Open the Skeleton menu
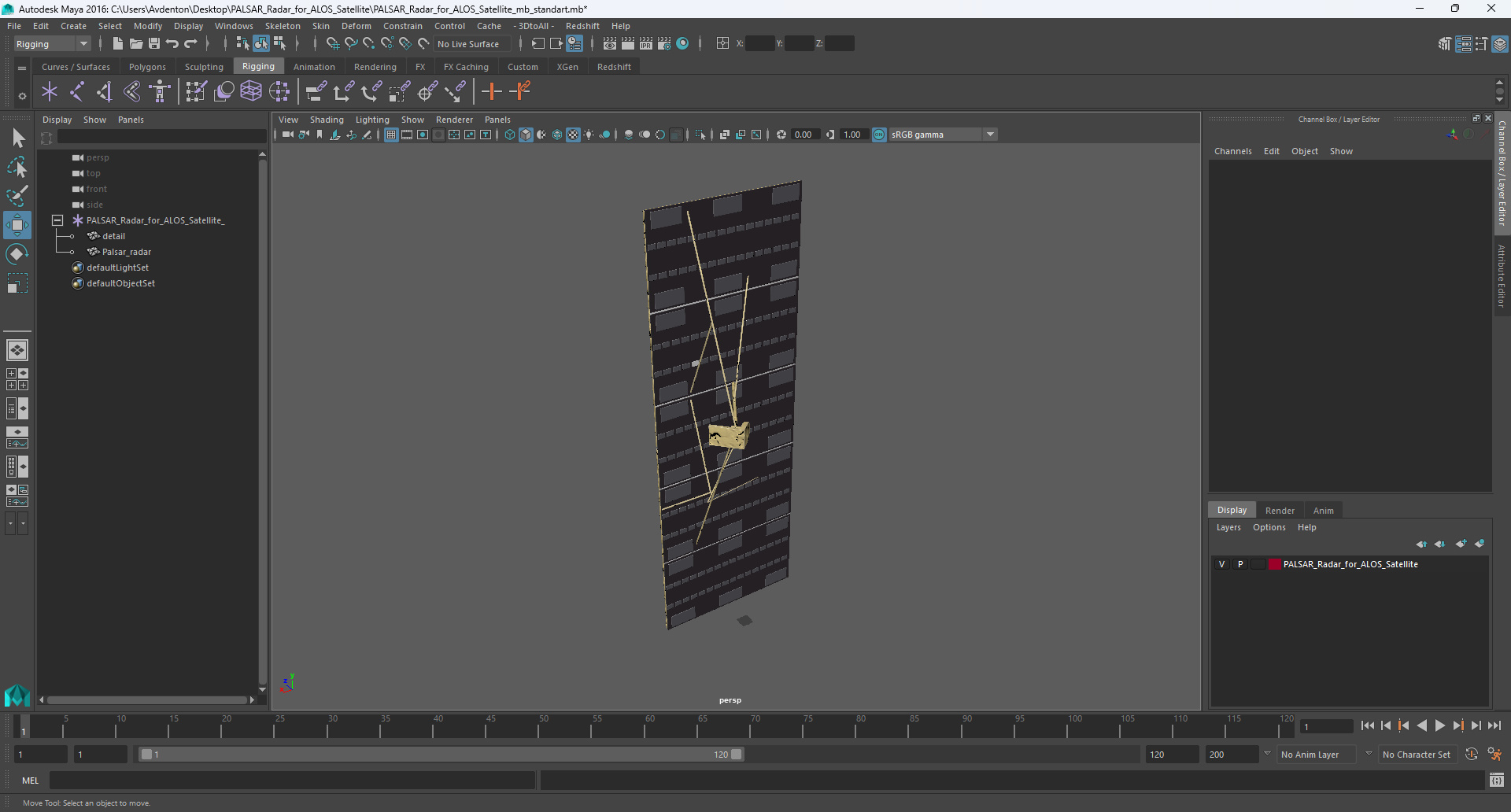The height and width of the screenshot is (812, 1511). (283, 26)
